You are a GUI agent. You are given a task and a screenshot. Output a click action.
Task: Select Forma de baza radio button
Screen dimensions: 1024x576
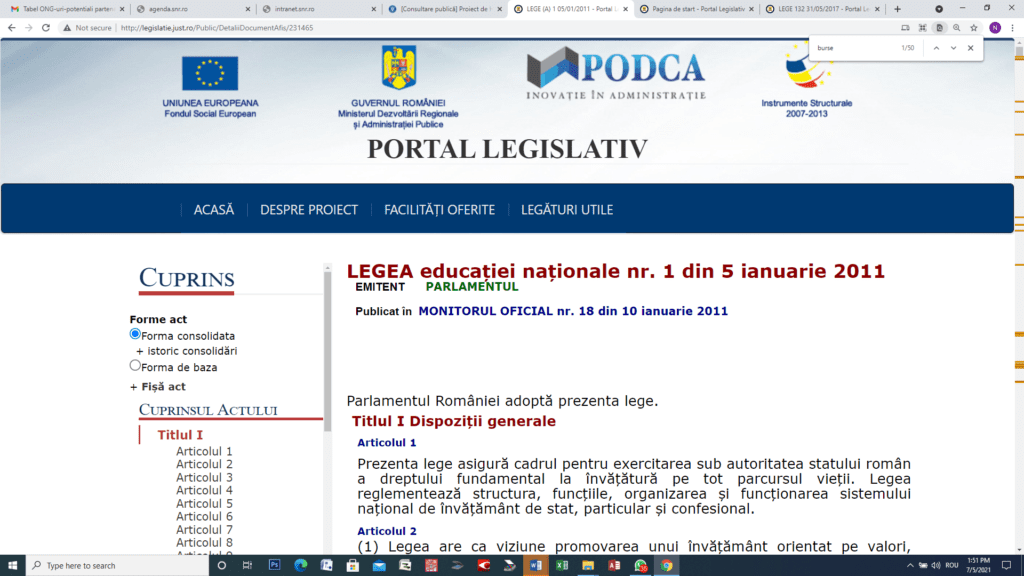[x=135, y=366]
